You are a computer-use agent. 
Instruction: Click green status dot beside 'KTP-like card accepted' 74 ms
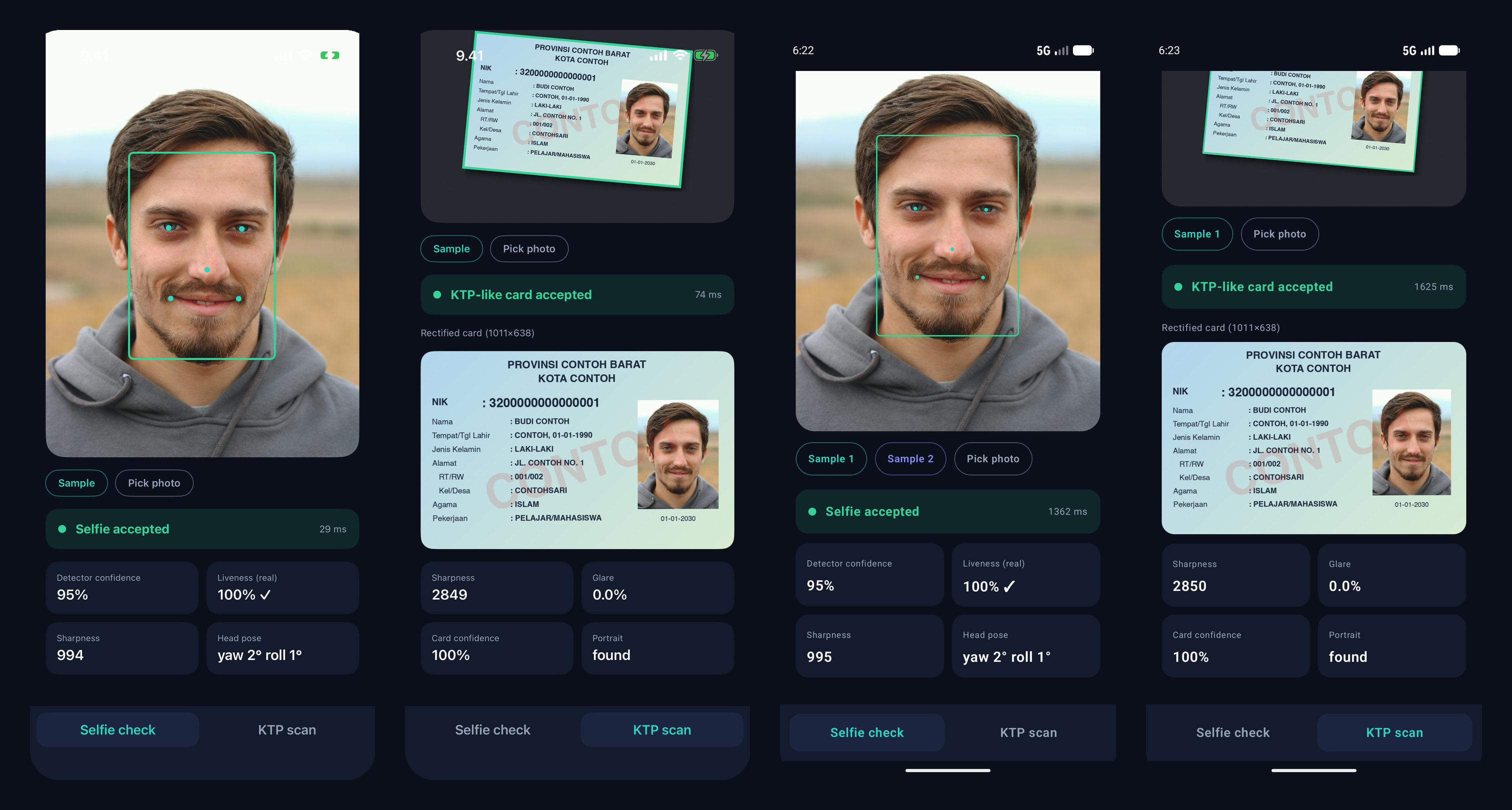coord(436,294)
